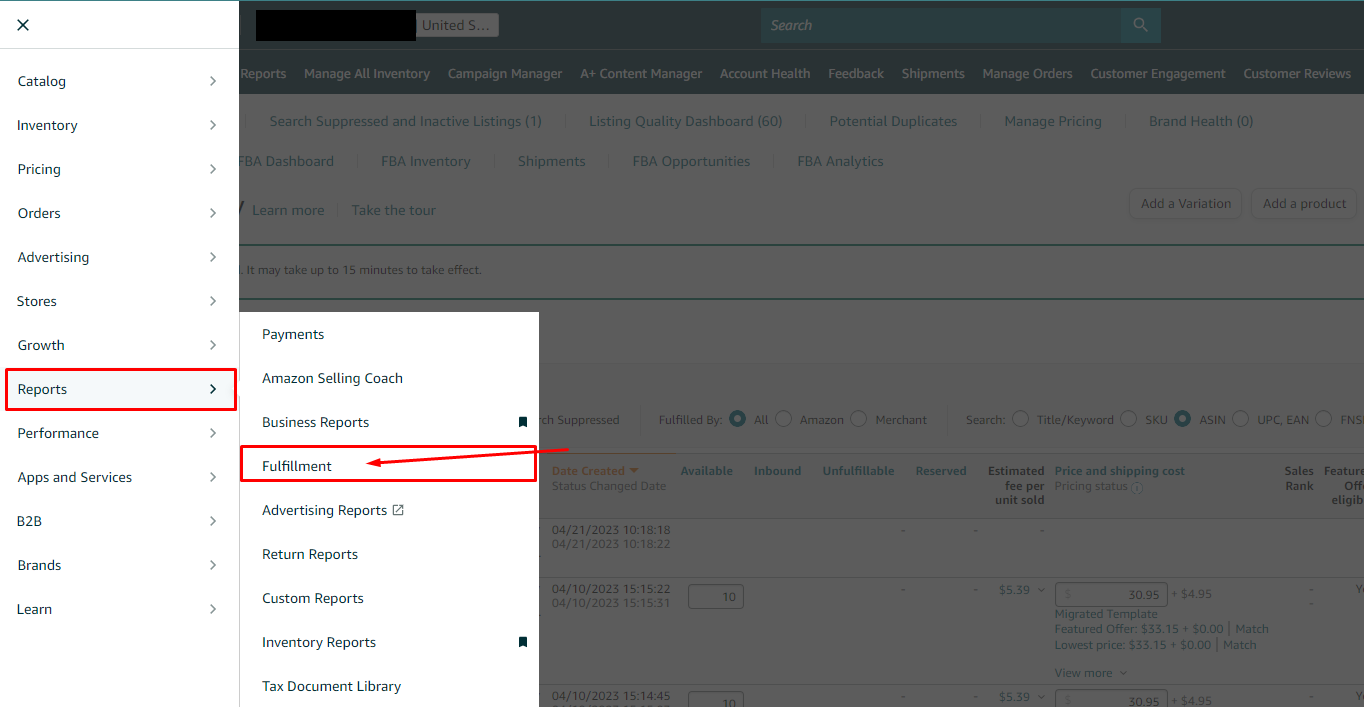
Task: Open Potential Duplicates tab
Action: click(x=893, y=121)
